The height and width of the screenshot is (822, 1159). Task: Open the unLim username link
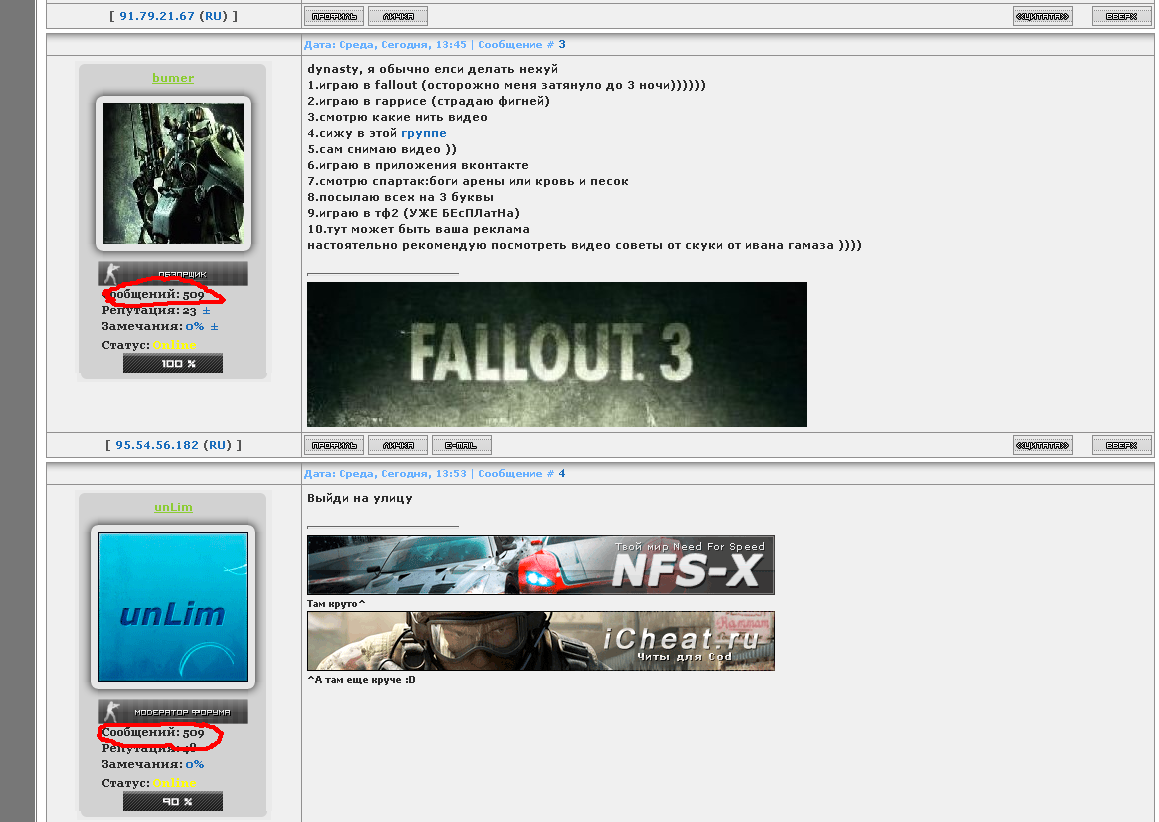(173, 507)
